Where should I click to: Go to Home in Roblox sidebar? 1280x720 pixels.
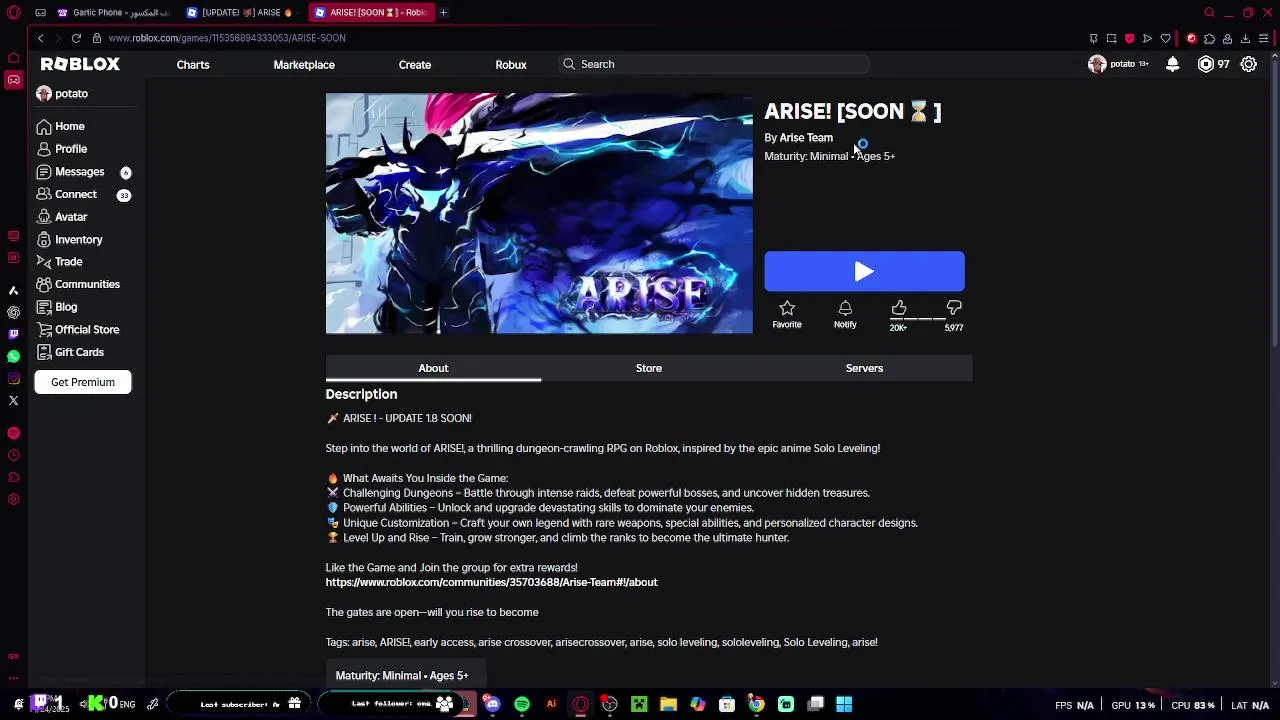(x=60, y=126)
